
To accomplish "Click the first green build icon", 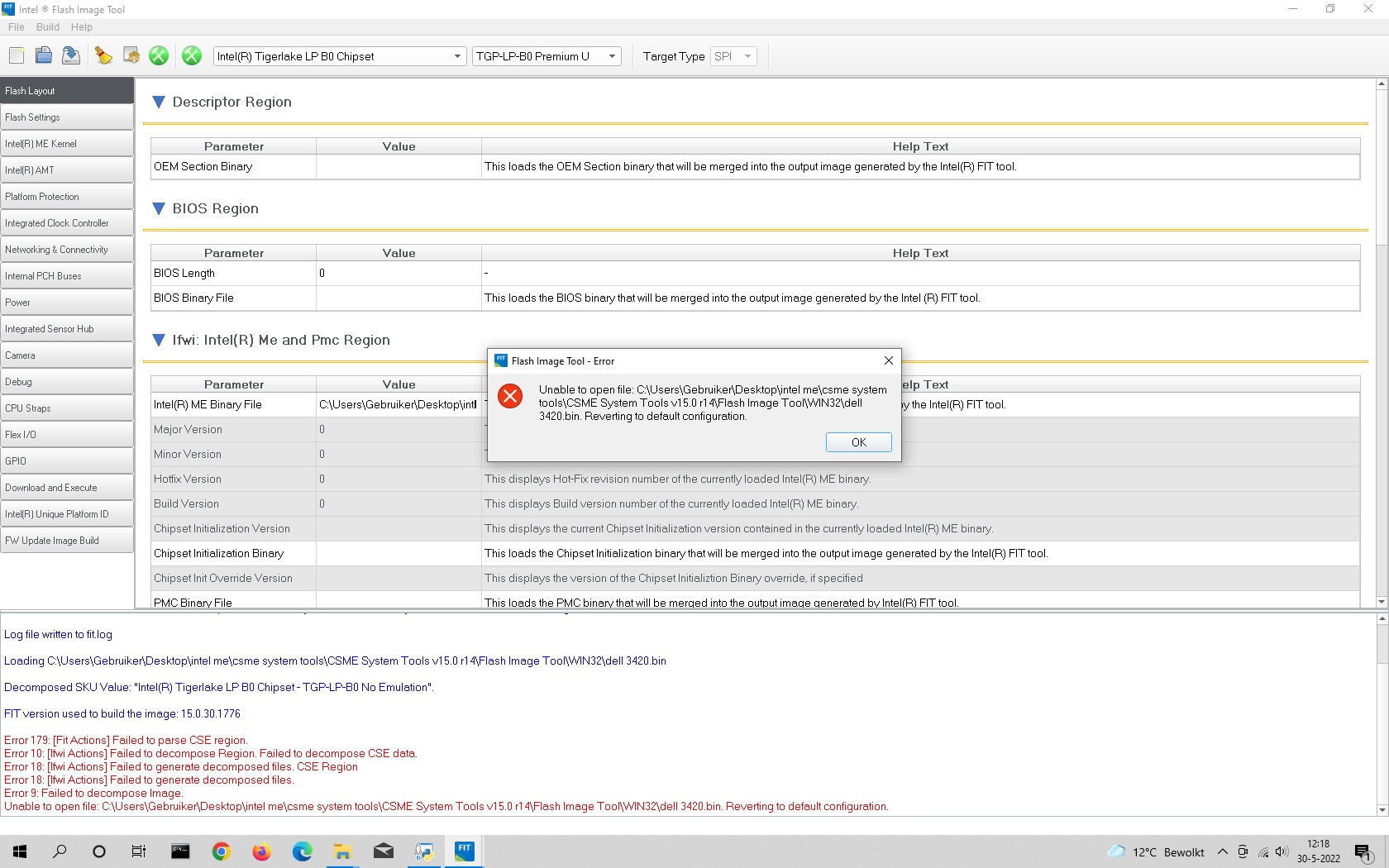I will (x=159, y=56).
